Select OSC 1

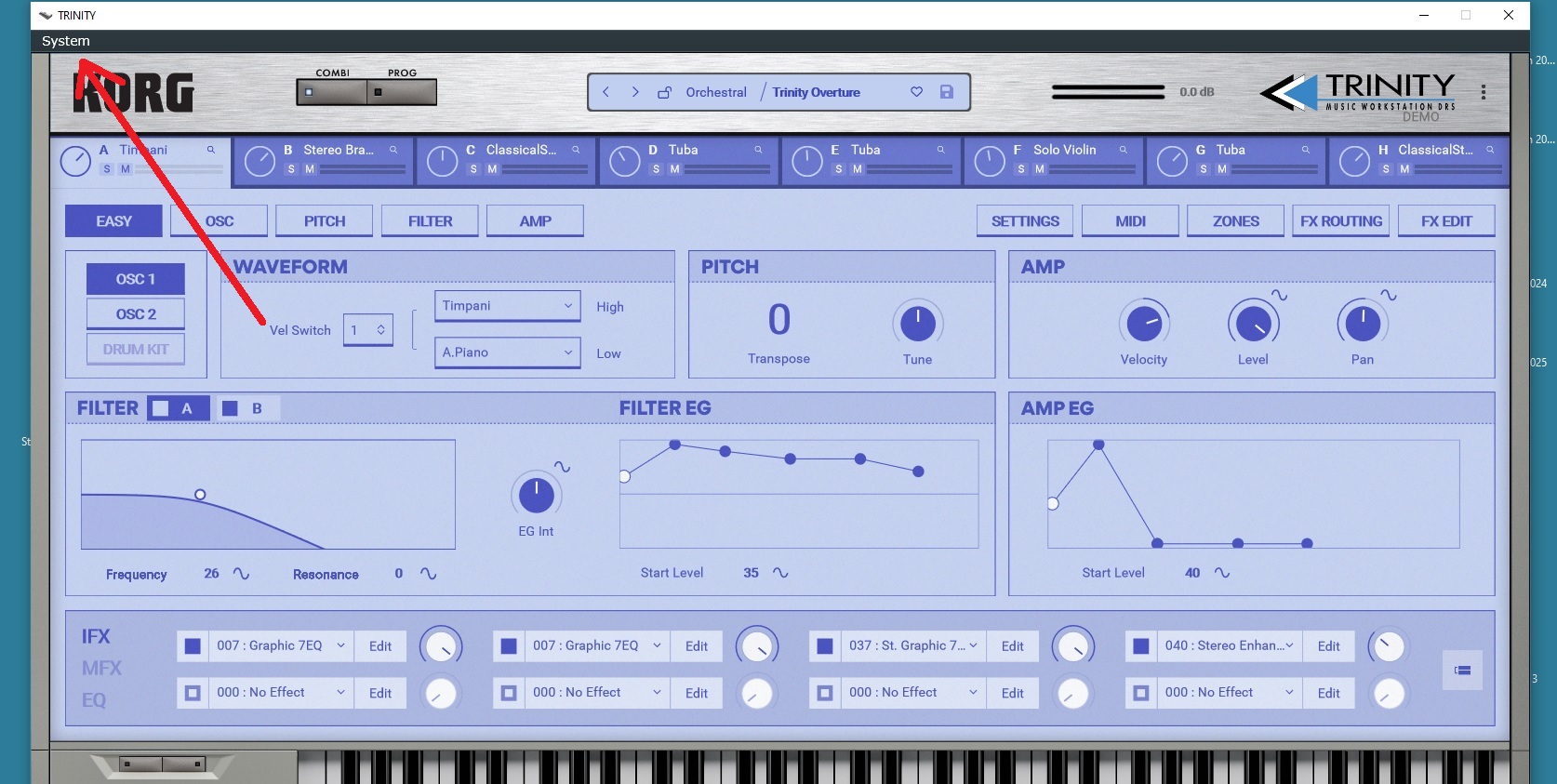(136, 279)
